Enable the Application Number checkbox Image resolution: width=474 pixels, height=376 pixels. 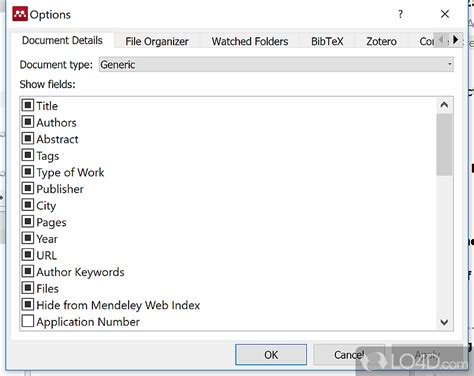28,321
